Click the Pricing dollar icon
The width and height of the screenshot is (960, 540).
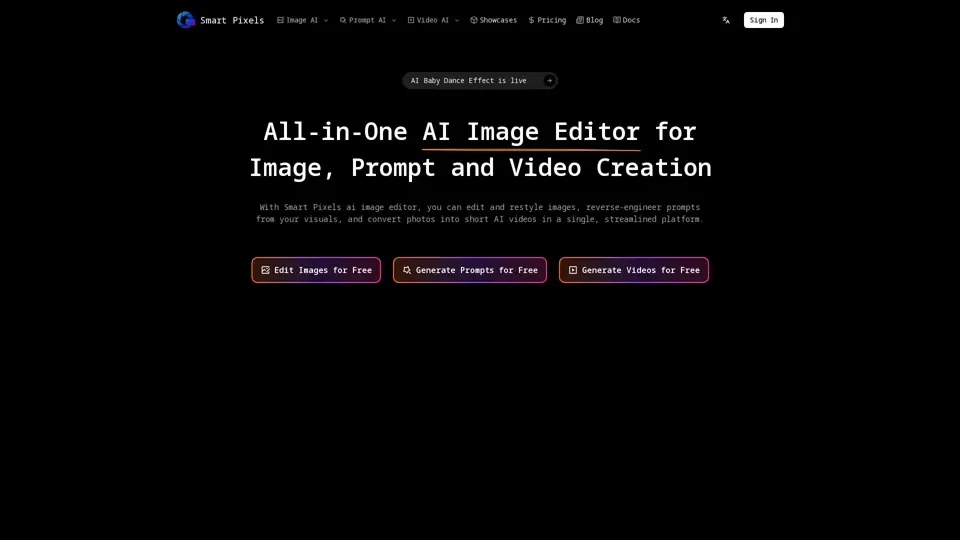pos(531,20)
